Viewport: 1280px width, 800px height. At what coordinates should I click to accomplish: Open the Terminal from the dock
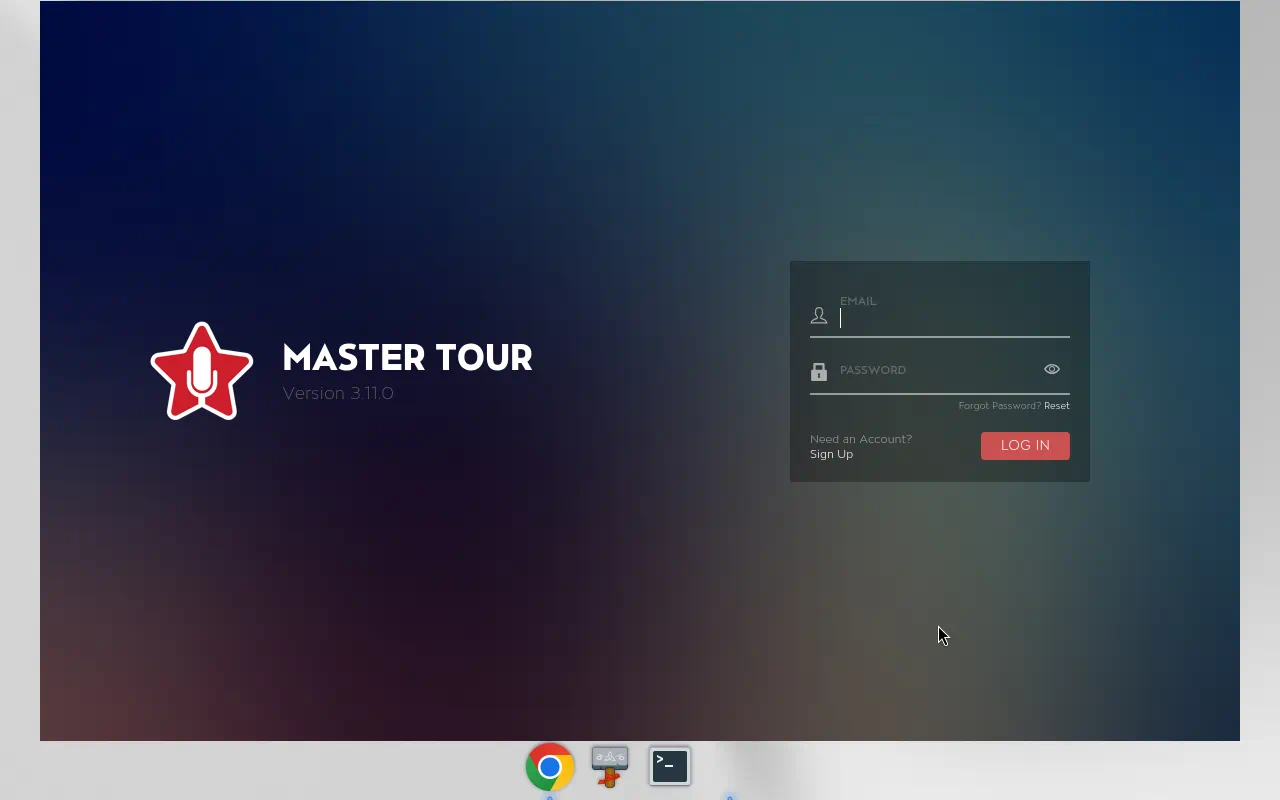click(x=670, y=766)
